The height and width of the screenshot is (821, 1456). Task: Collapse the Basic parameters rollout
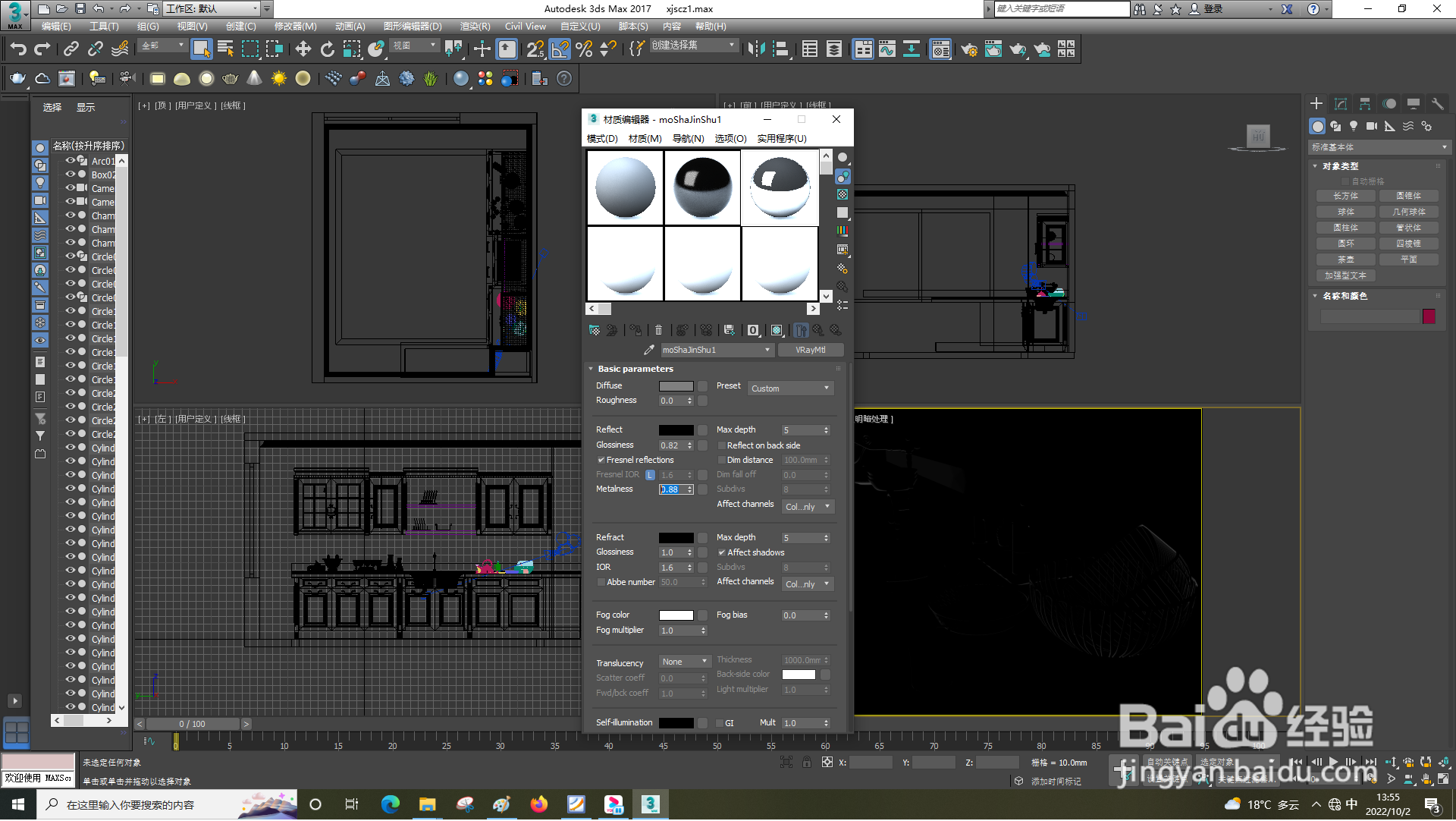(635, 370)
